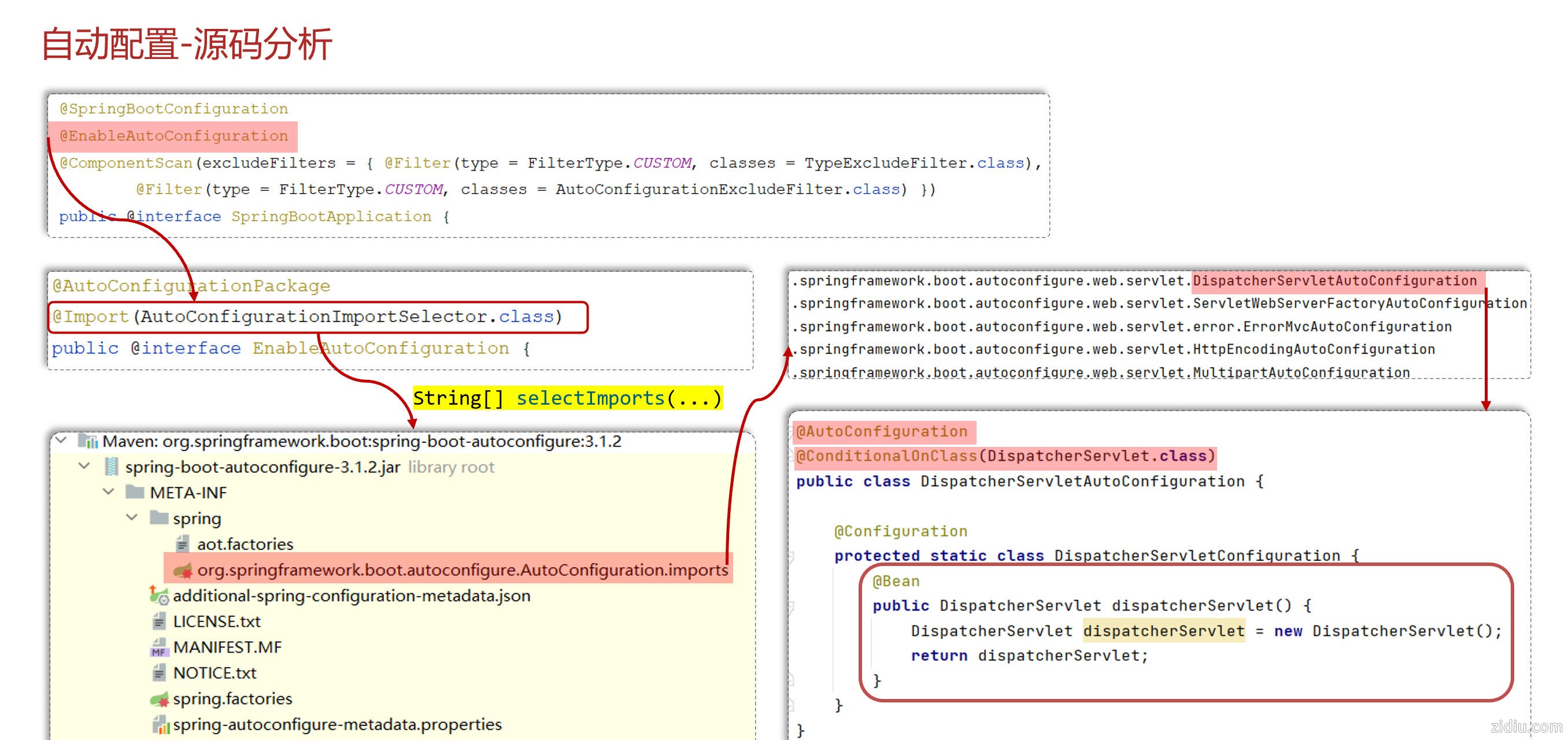Click the Maven library icon
Viewport: 1568px width, 740px height.
tap(88, 441)
